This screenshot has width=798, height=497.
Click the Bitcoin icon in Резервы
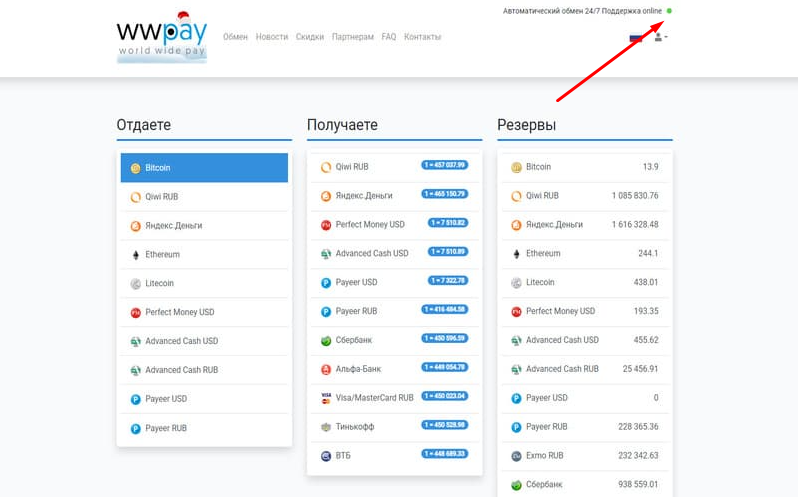tap(516, 167)
